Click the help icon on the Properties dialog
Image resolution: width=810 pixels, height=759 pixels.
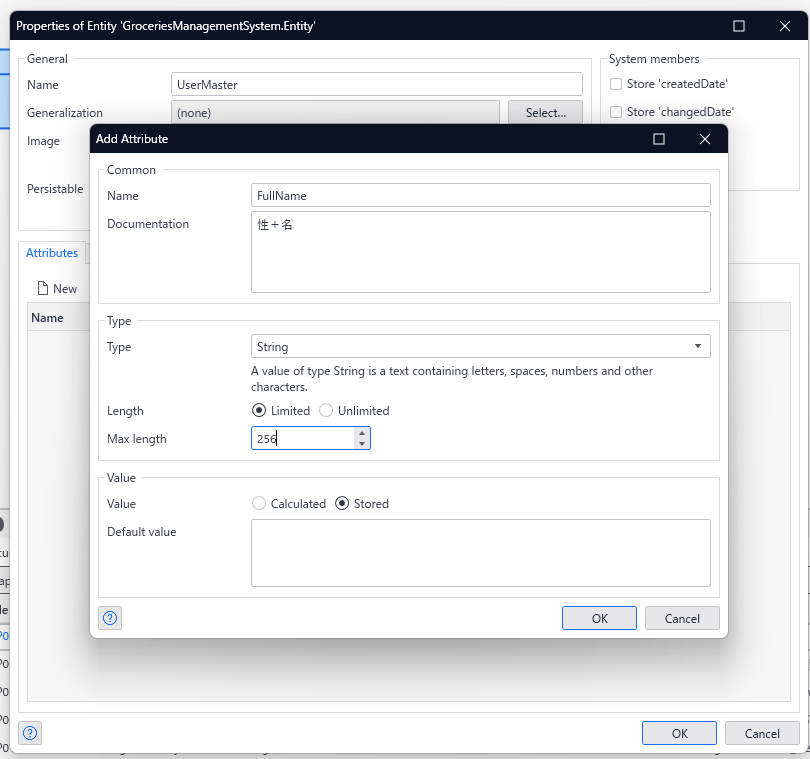[x=30, y=733]
